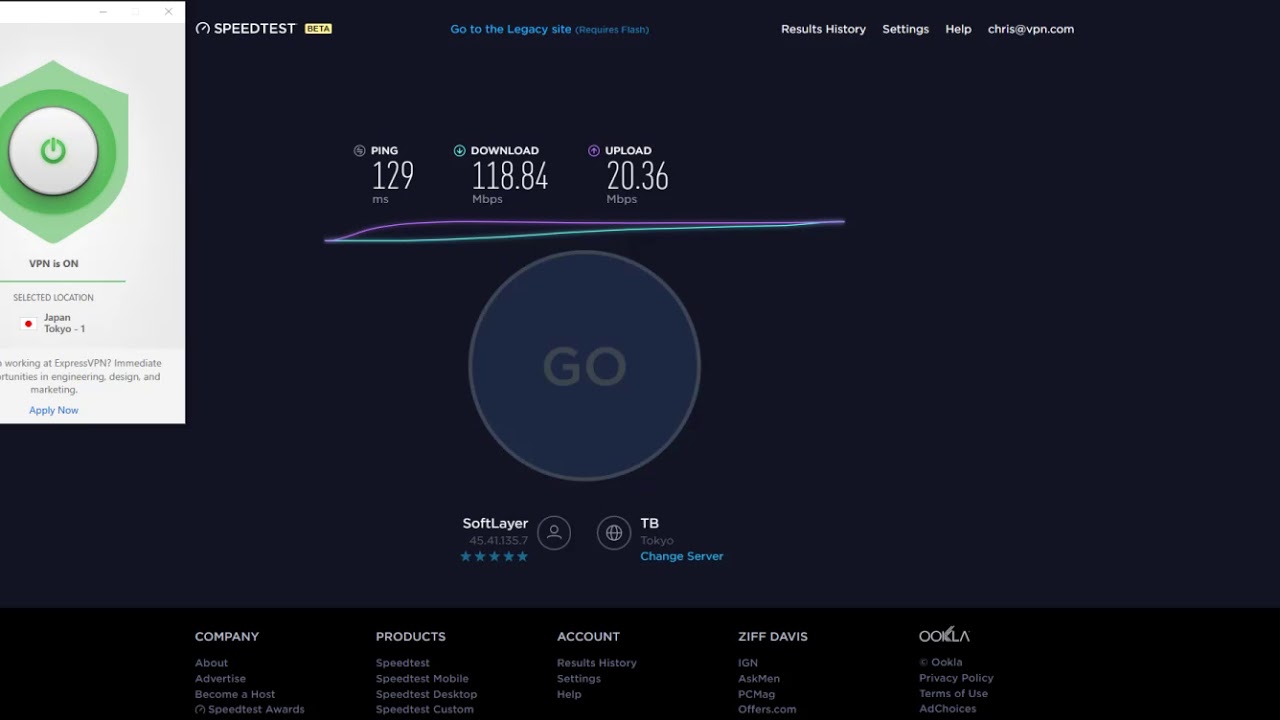Minimize the ExpressVPN window

tap(104, 12)
